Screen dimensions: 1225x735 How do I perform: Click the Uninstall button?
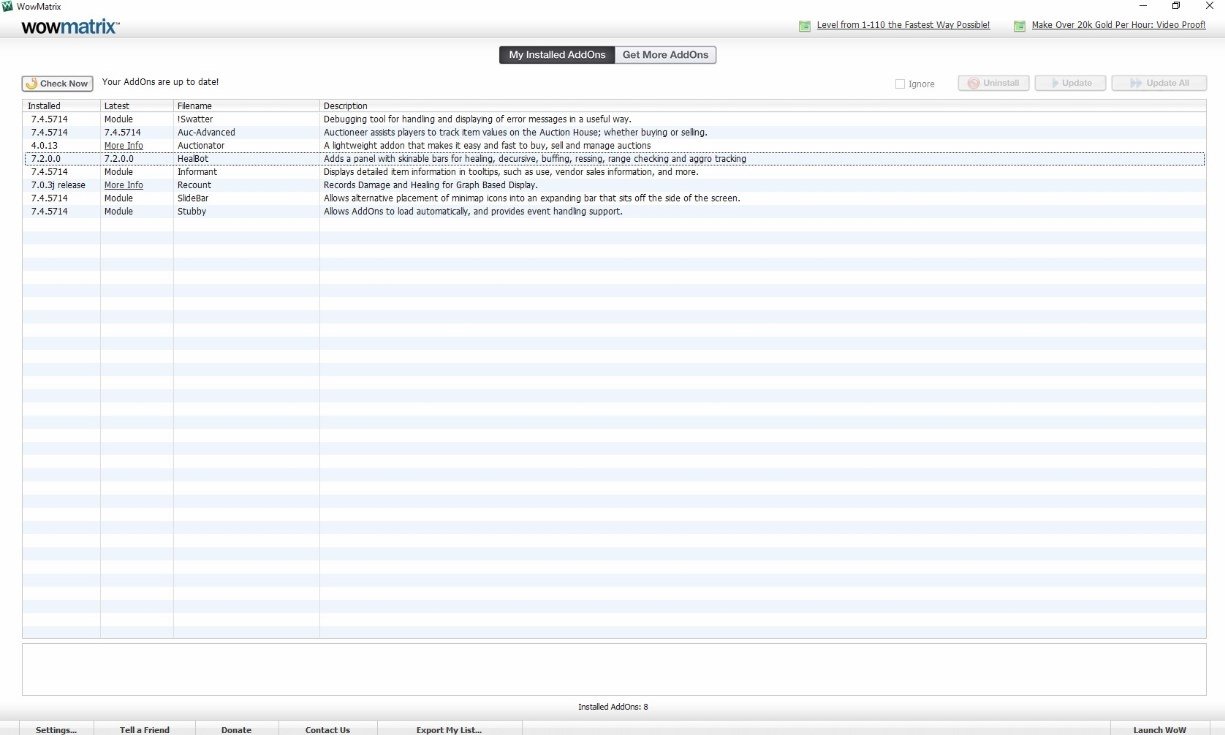(x=993, y=83)
